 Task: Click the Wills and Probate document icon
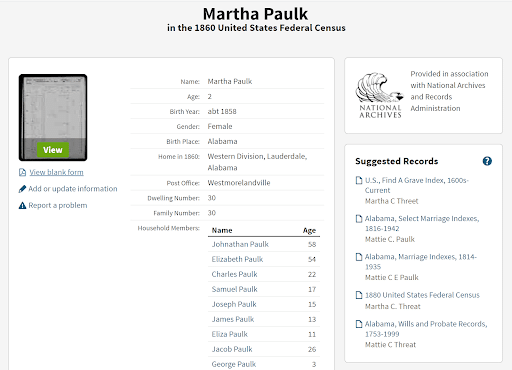click(359, 324)
